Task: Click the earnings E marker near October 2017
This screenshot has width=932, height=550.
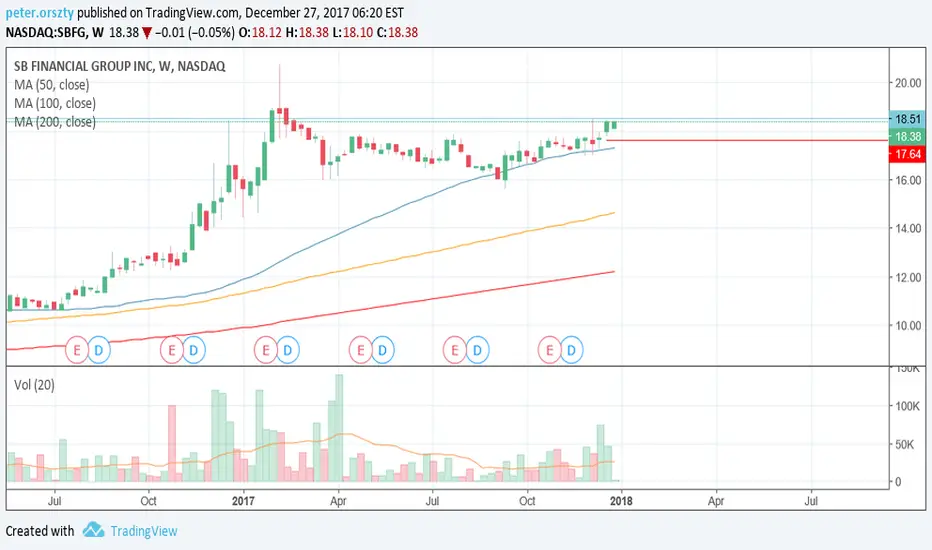Action: tap(549, 350)
